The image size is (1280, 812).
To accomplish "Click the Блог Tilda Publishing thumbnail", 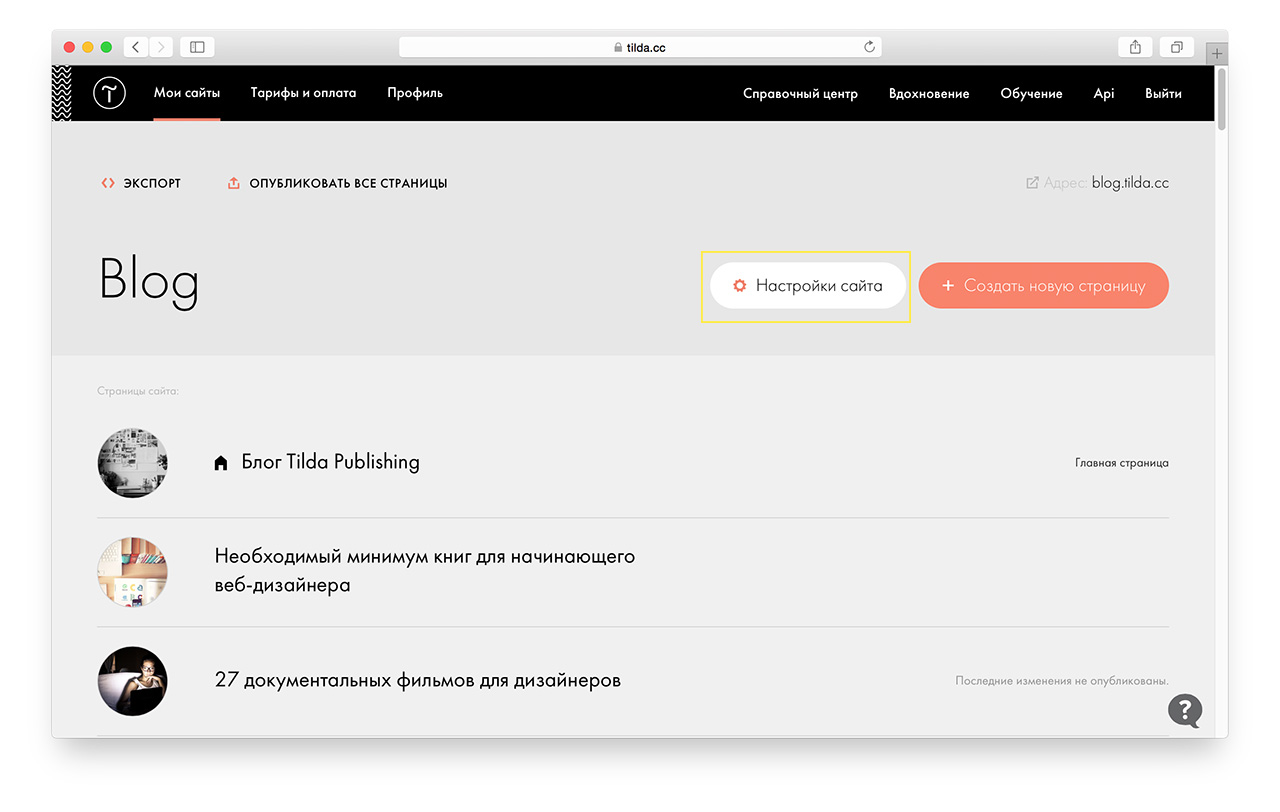I will tap(132, 463).
